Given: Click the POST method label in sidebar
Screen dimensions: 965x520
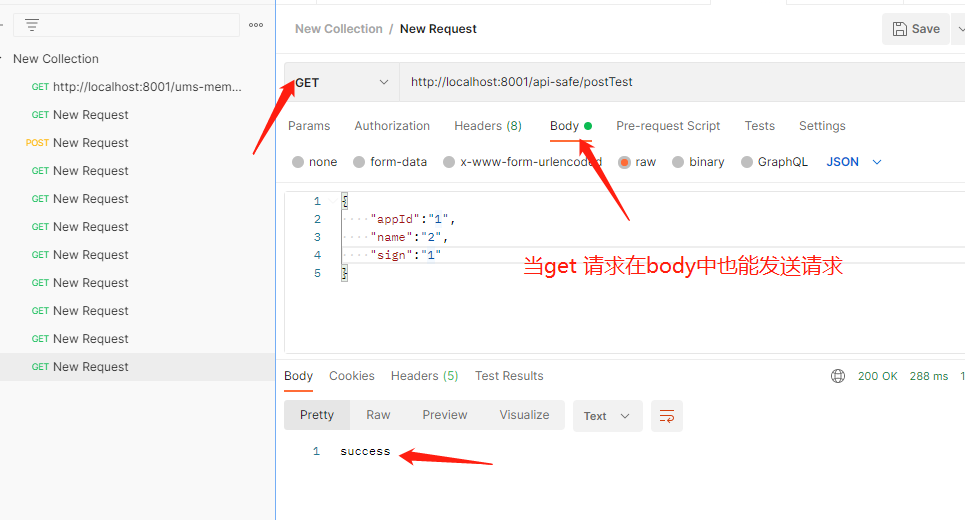Looking at the screenshot, I should (37, 143).
